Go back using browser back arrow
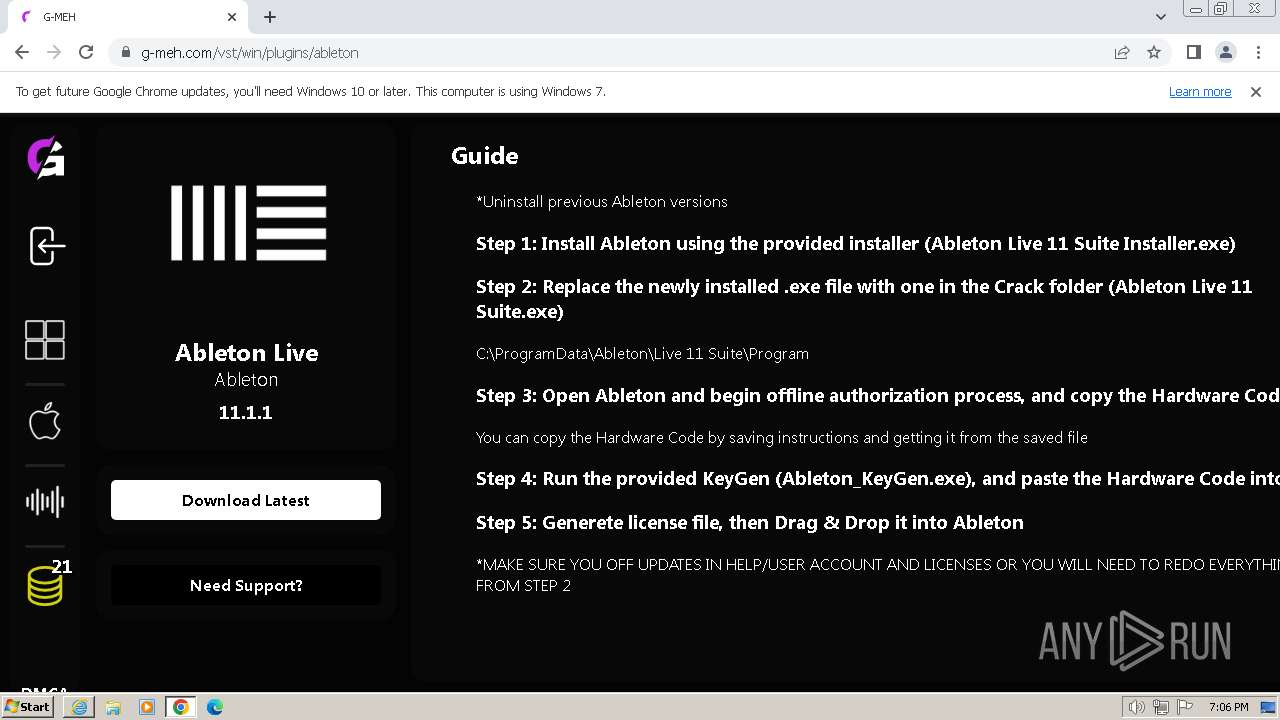Viewport: 1280px width, 720px height. 22,52
